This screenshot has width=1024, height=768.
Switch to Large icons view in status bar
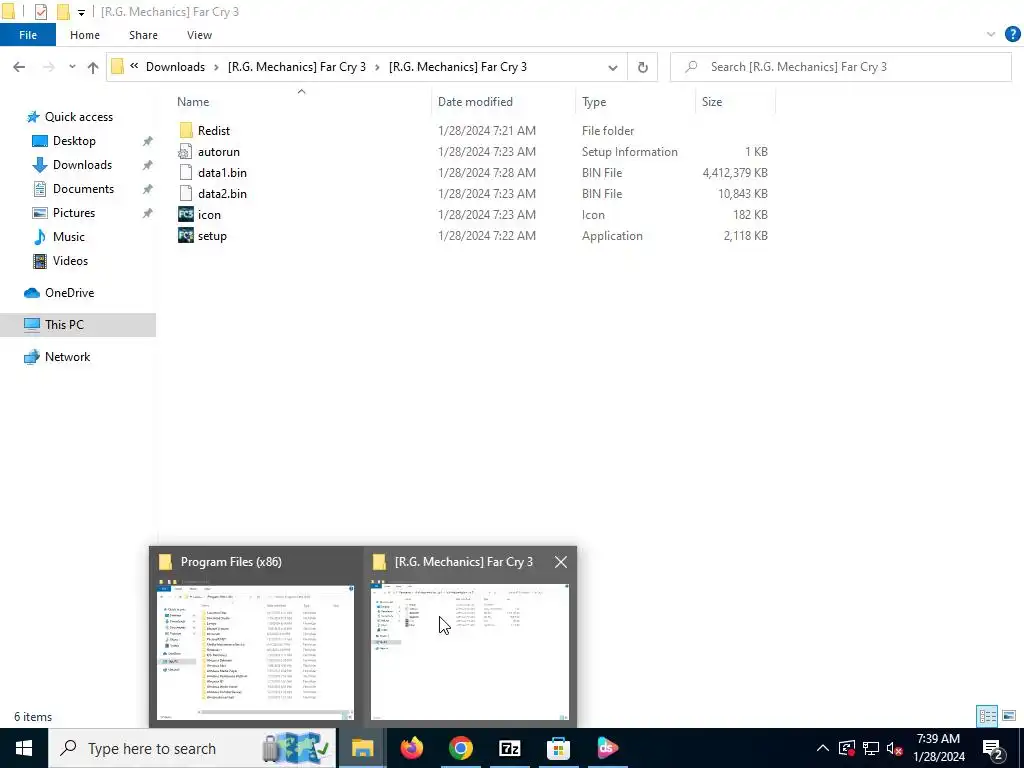click(1009, 716)
